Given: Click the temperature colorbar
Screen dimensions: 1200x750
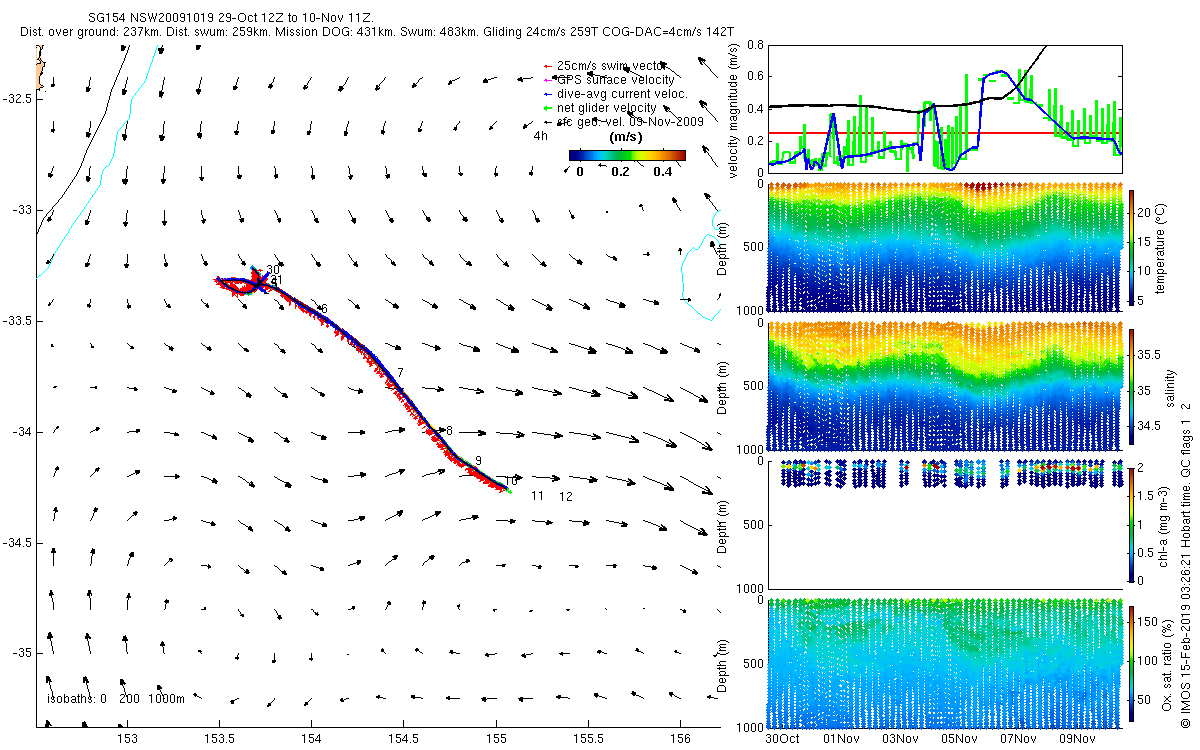Looking at the screenshot, I should [1132, 246].
